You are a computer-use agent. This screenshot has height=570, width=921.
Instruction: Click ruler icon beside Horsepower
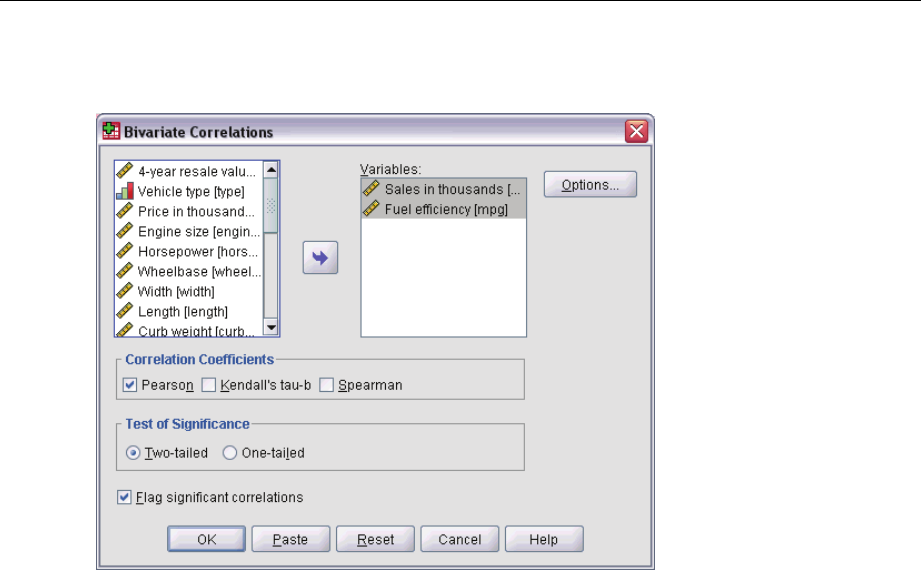pos(125,251)
